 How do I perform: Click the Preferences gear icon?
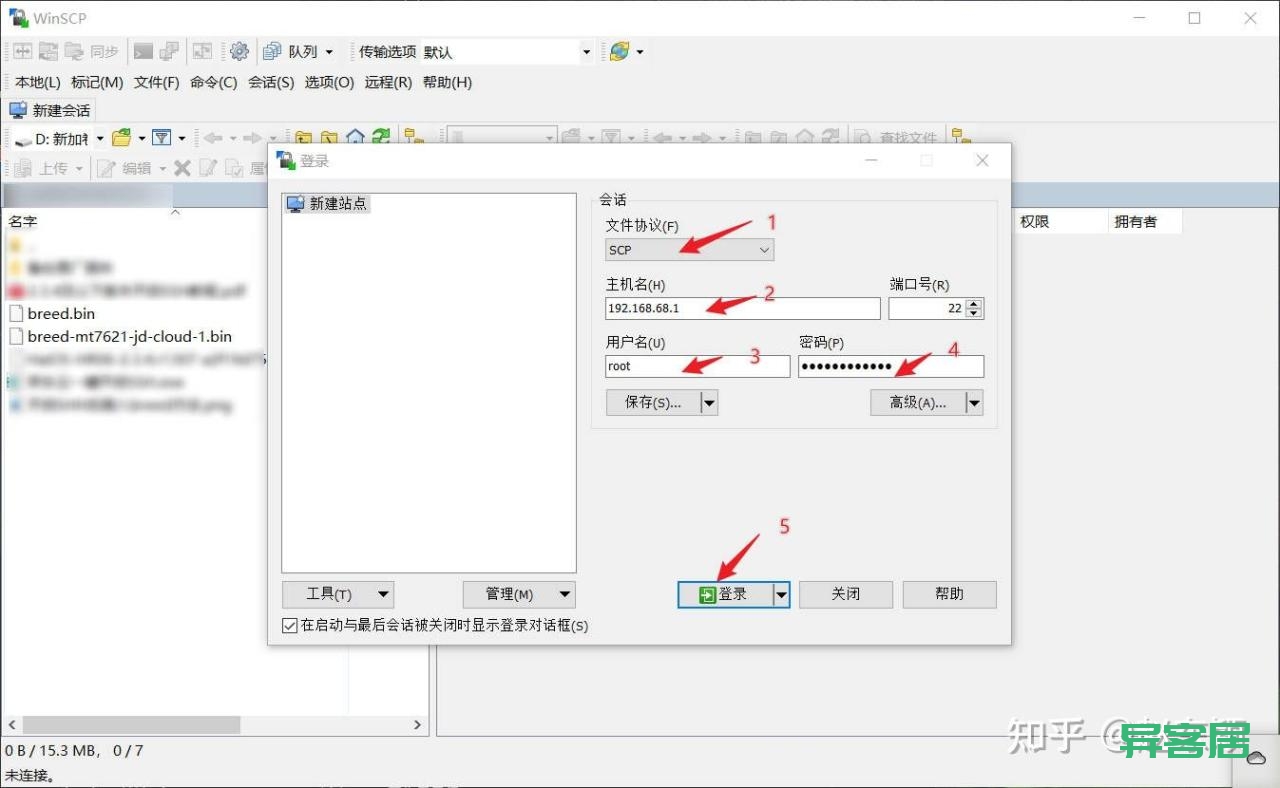pos(239,51)
